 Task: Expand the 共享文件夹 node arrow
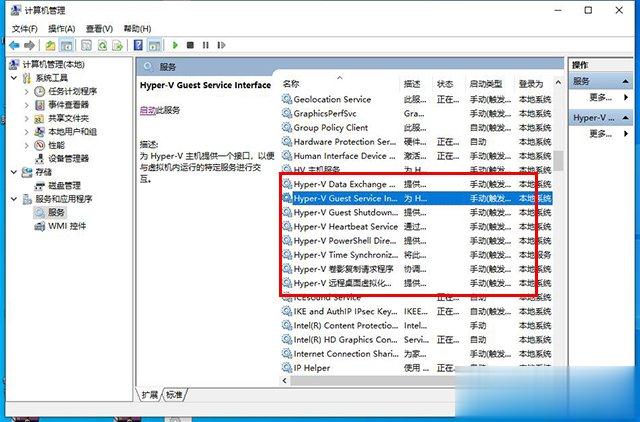(27, 118)
